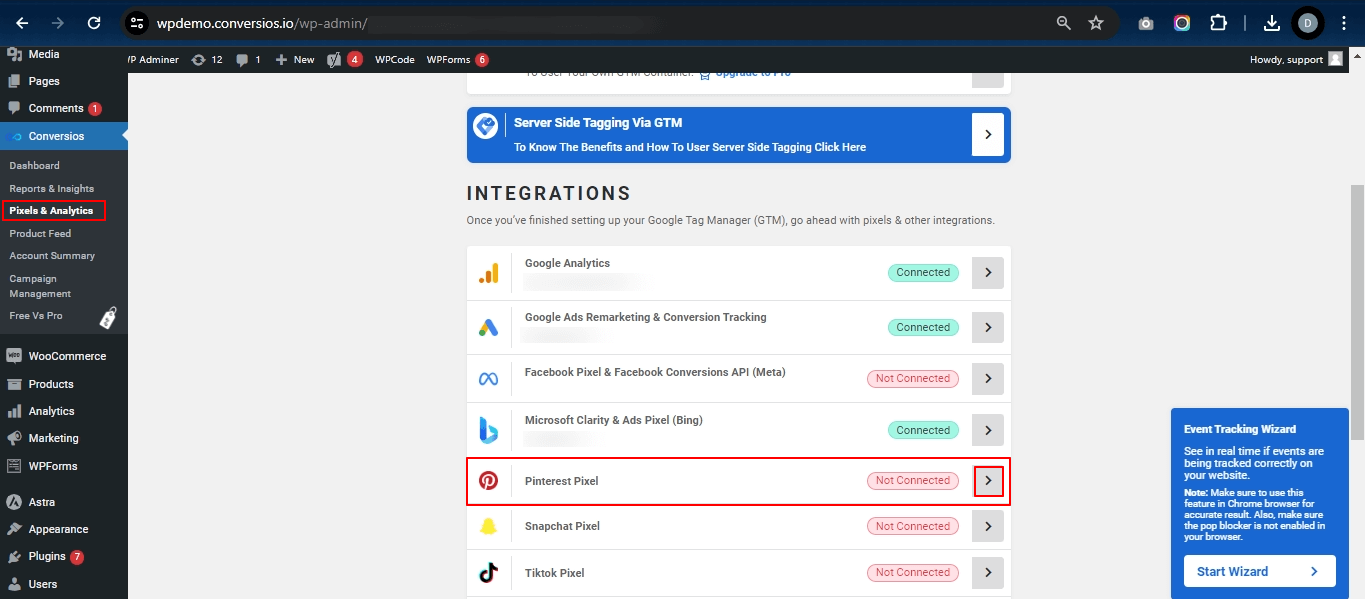Click the page vertical scrollbar
Screen dimensions: 1365x599
[x=1357, y=310]
